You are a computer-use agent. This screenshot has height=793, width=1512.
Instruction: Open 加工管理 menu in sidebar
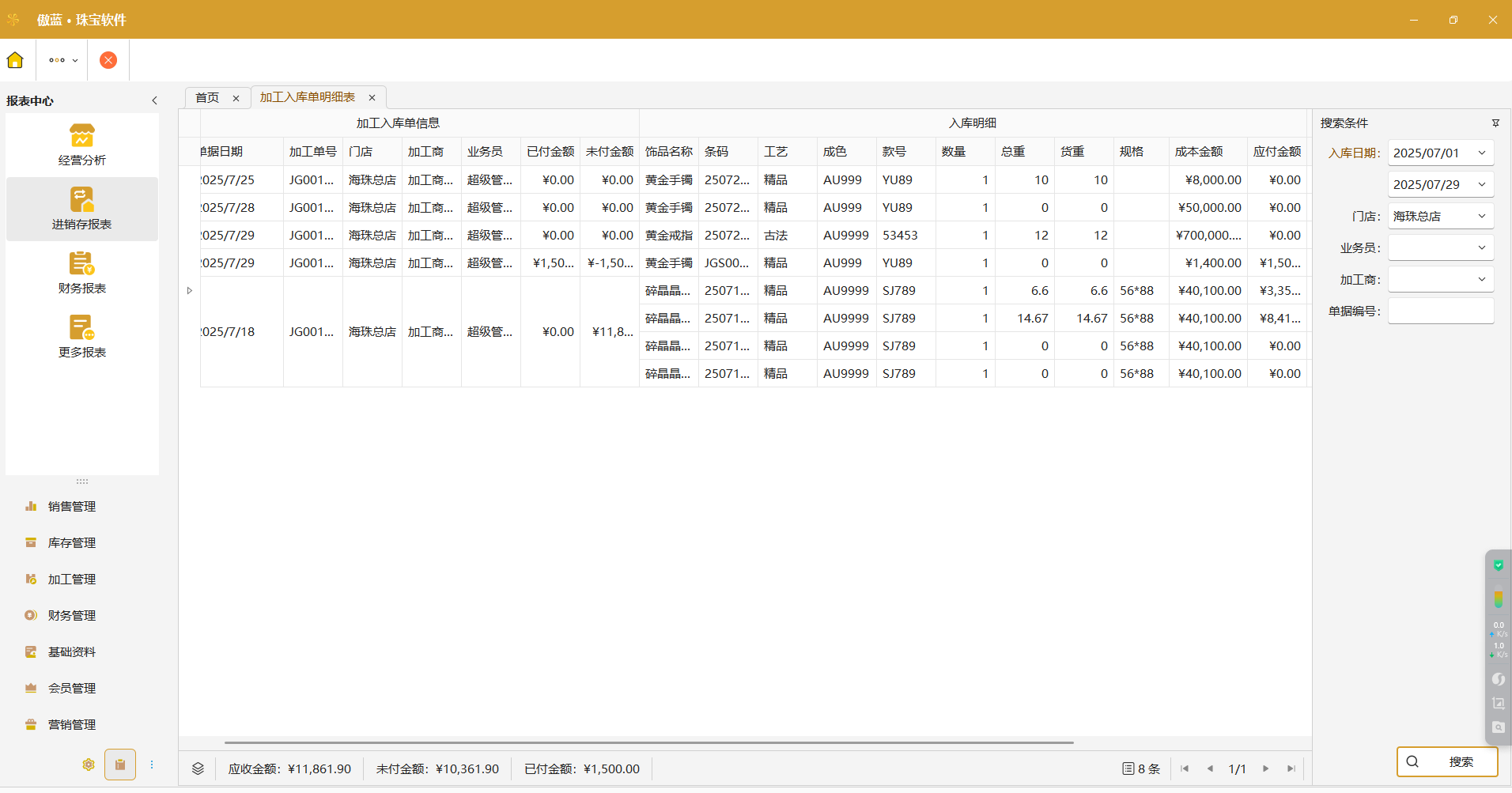(x=72, y=580)
